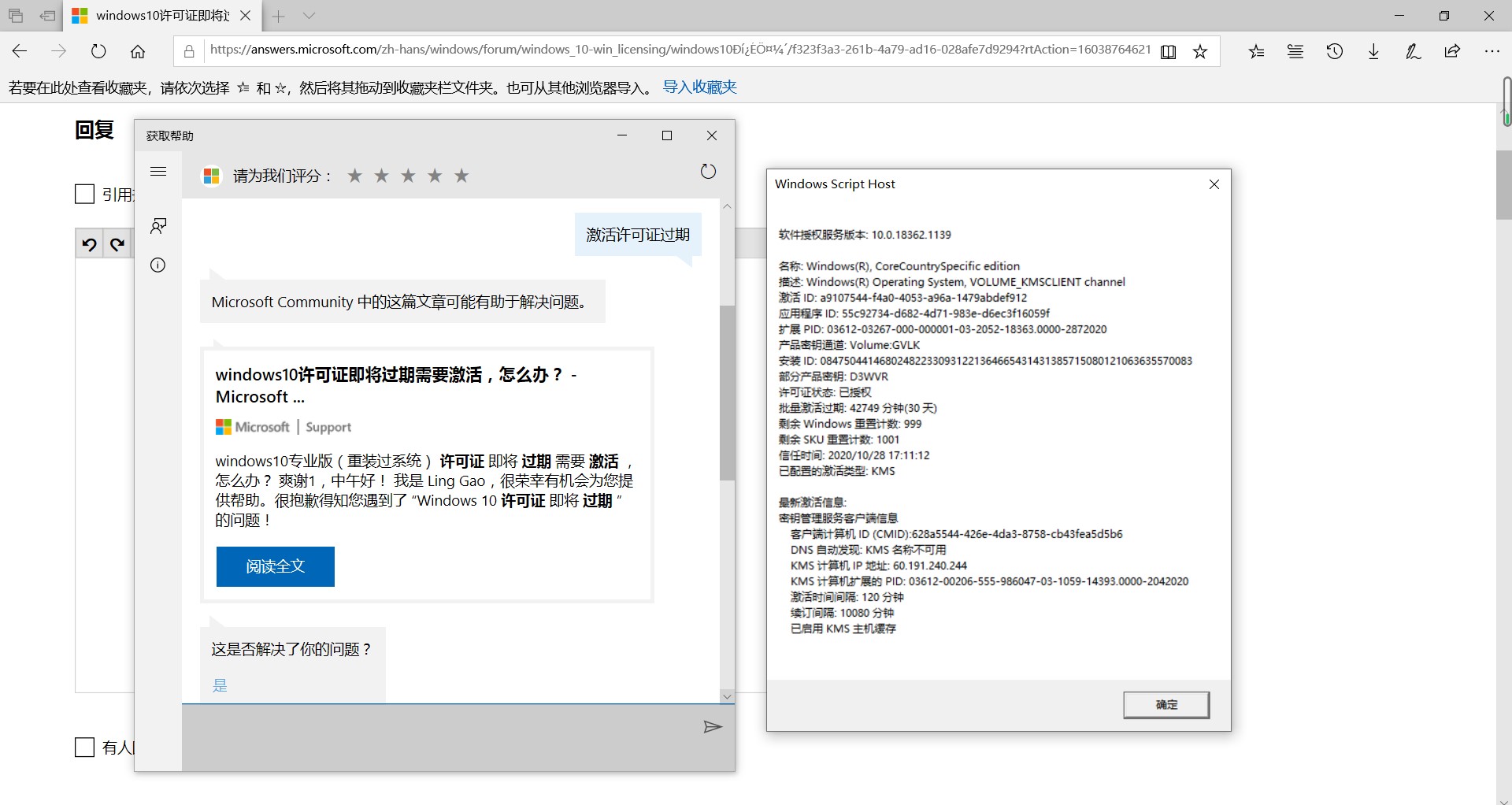Screen dimensions: 1512x805
Task: Open browser settings and more menu
Action: tap(1492, 51)
